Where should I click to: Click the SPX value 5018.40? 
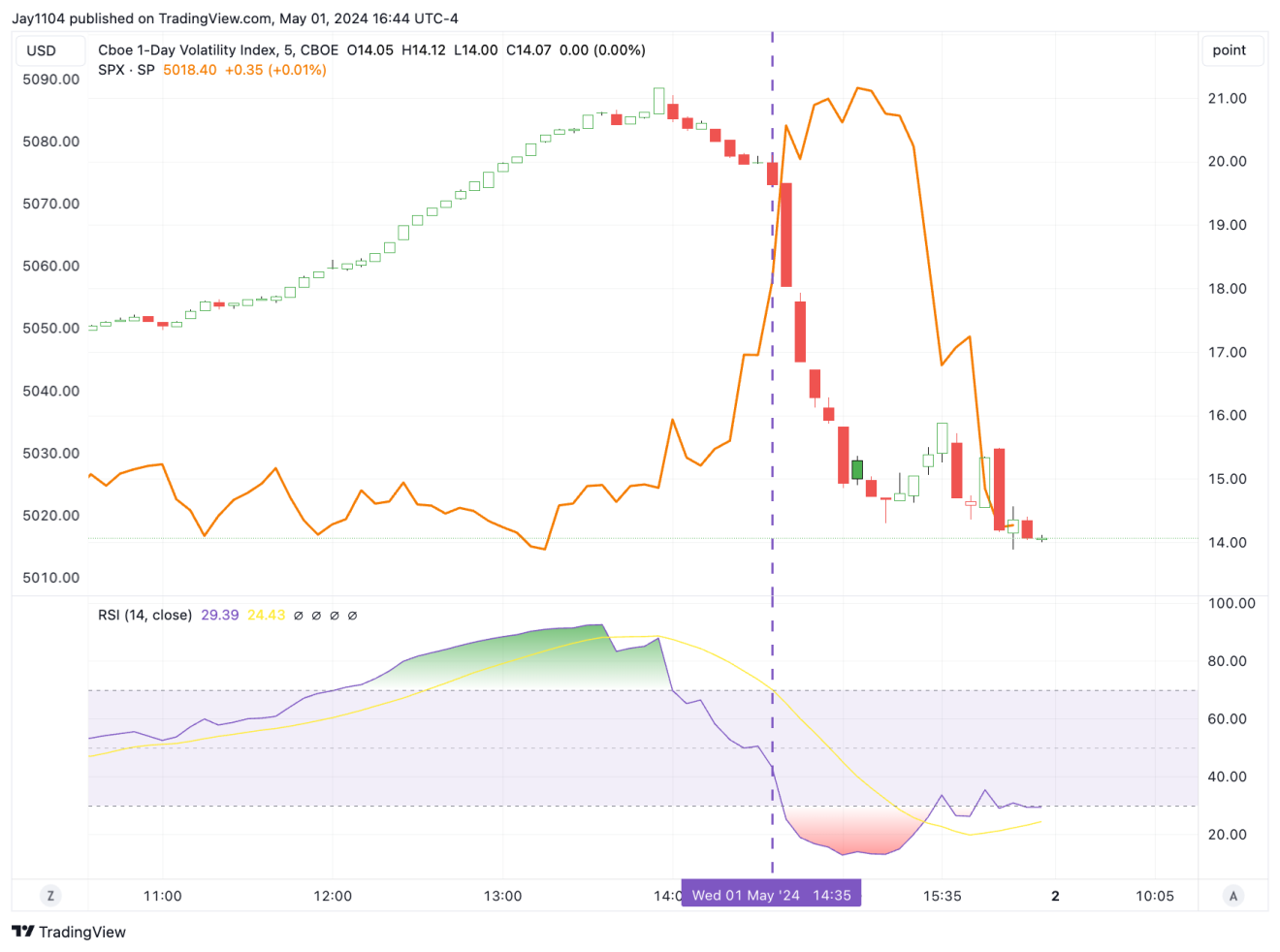(190, 70)
